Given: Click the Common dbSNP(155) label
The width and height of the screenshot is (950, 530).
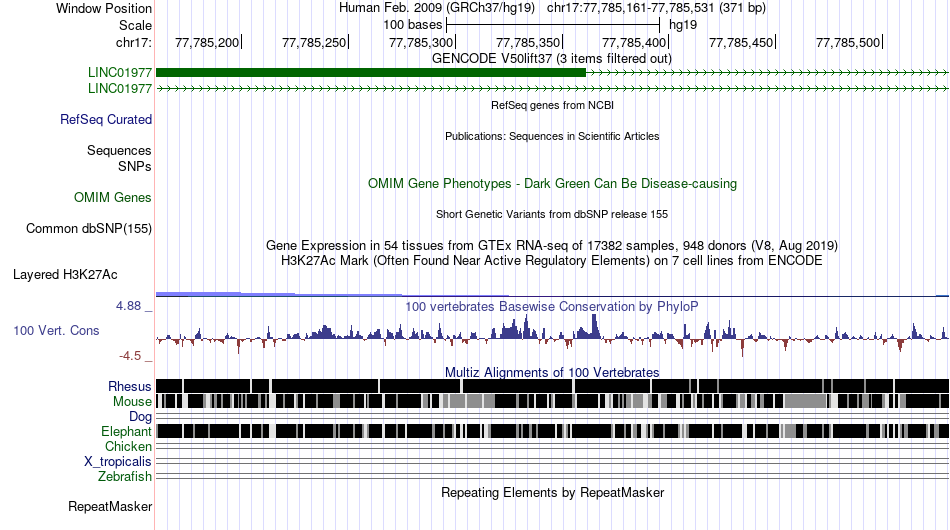Looking at the screenshot, I should tap(89, 228).
